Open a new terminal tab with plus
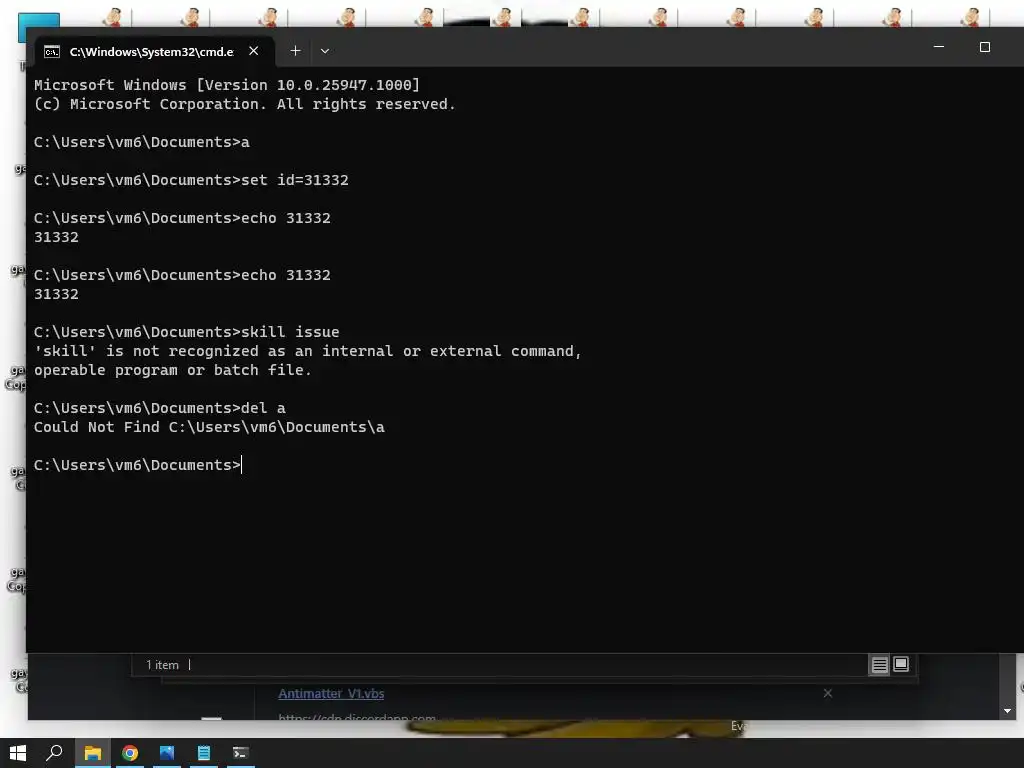Screen dimensions: 1024x768 point(295,51)
